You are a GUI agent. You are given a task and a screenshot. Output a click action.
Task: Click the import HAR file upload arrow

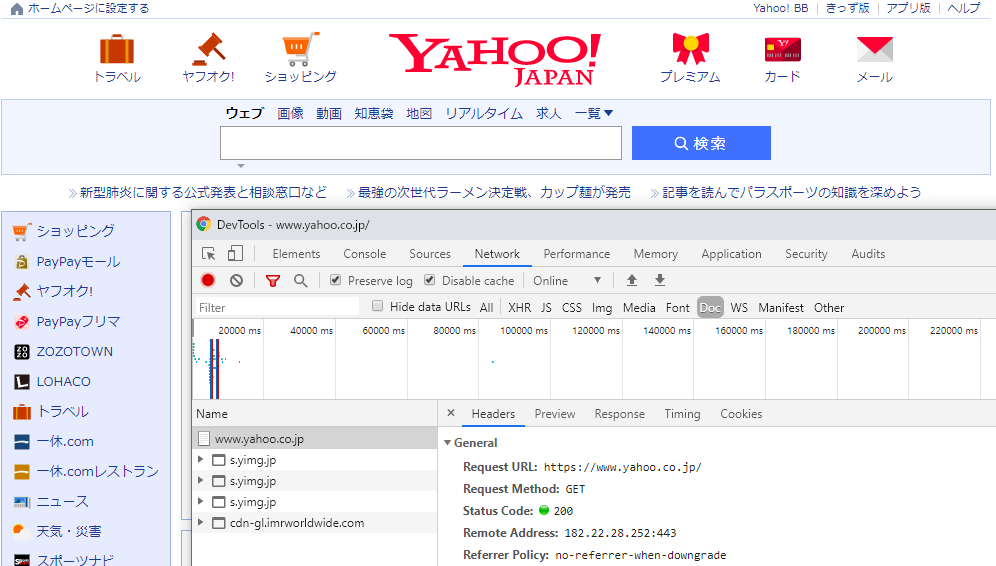coord(631,281)
